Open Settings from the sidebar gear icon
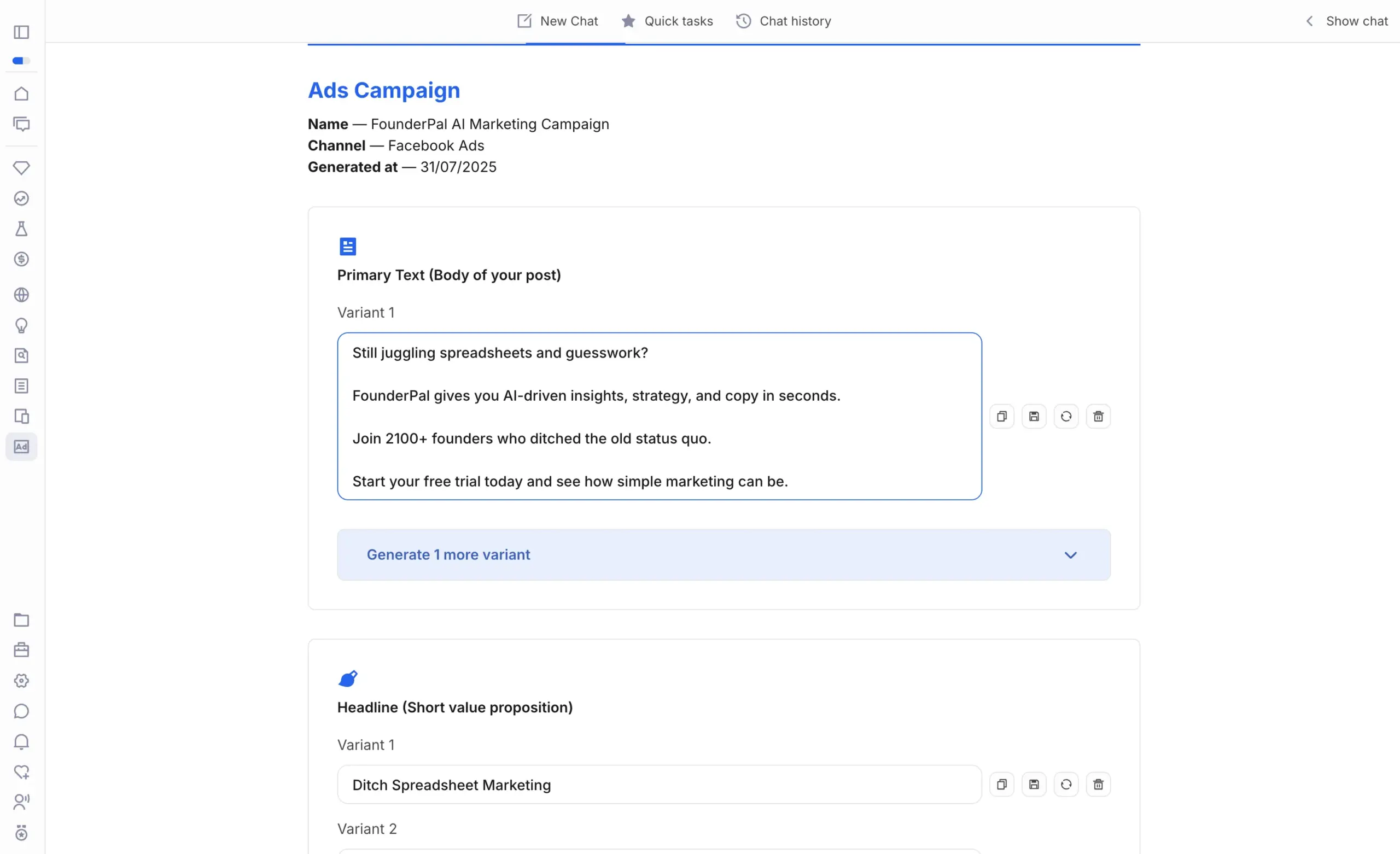Viewport: 1400px width, 854px height. pyautogui.click(x=21, y=681)
